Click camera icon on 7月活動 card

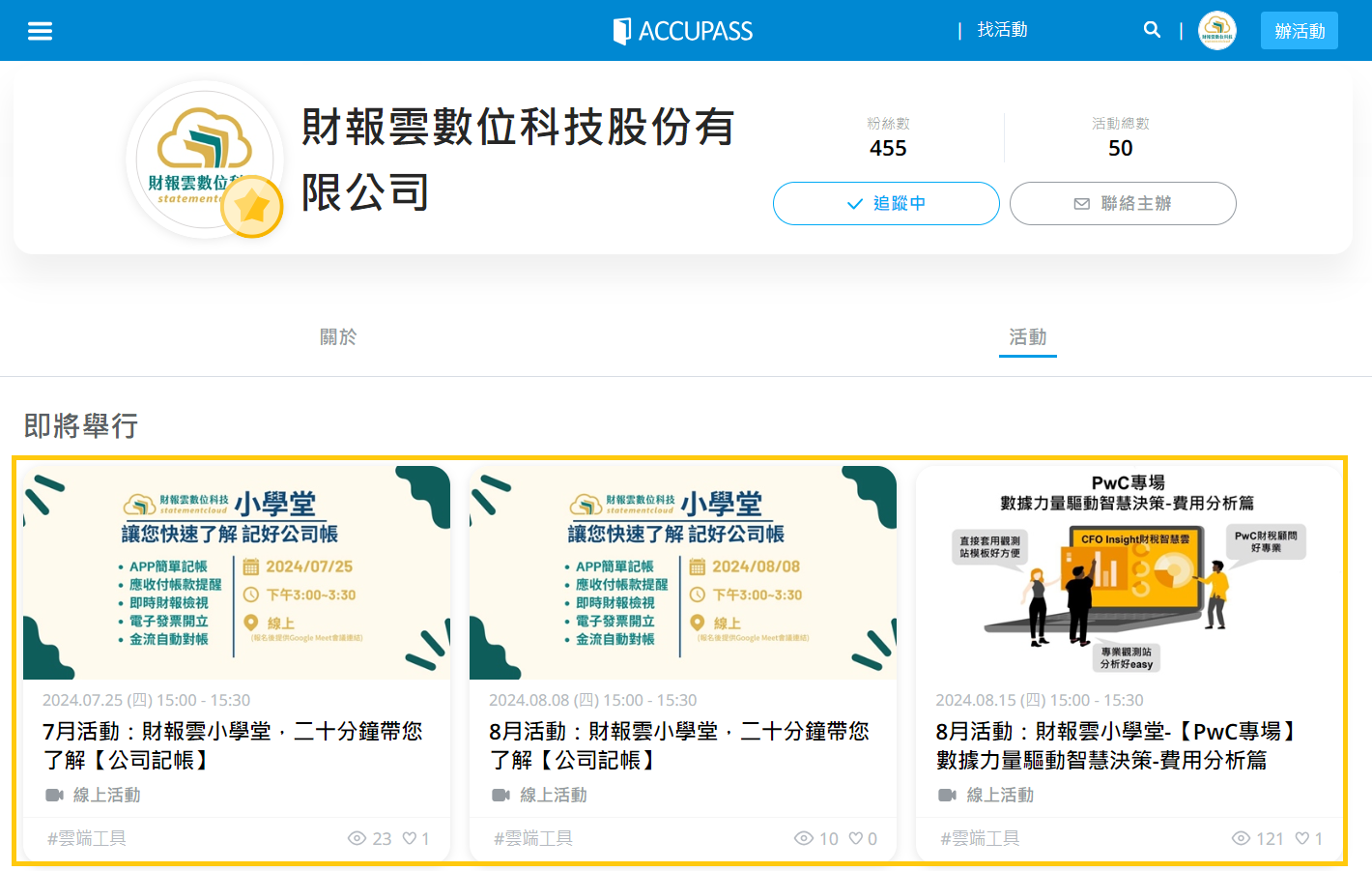(x=54, y=795)
